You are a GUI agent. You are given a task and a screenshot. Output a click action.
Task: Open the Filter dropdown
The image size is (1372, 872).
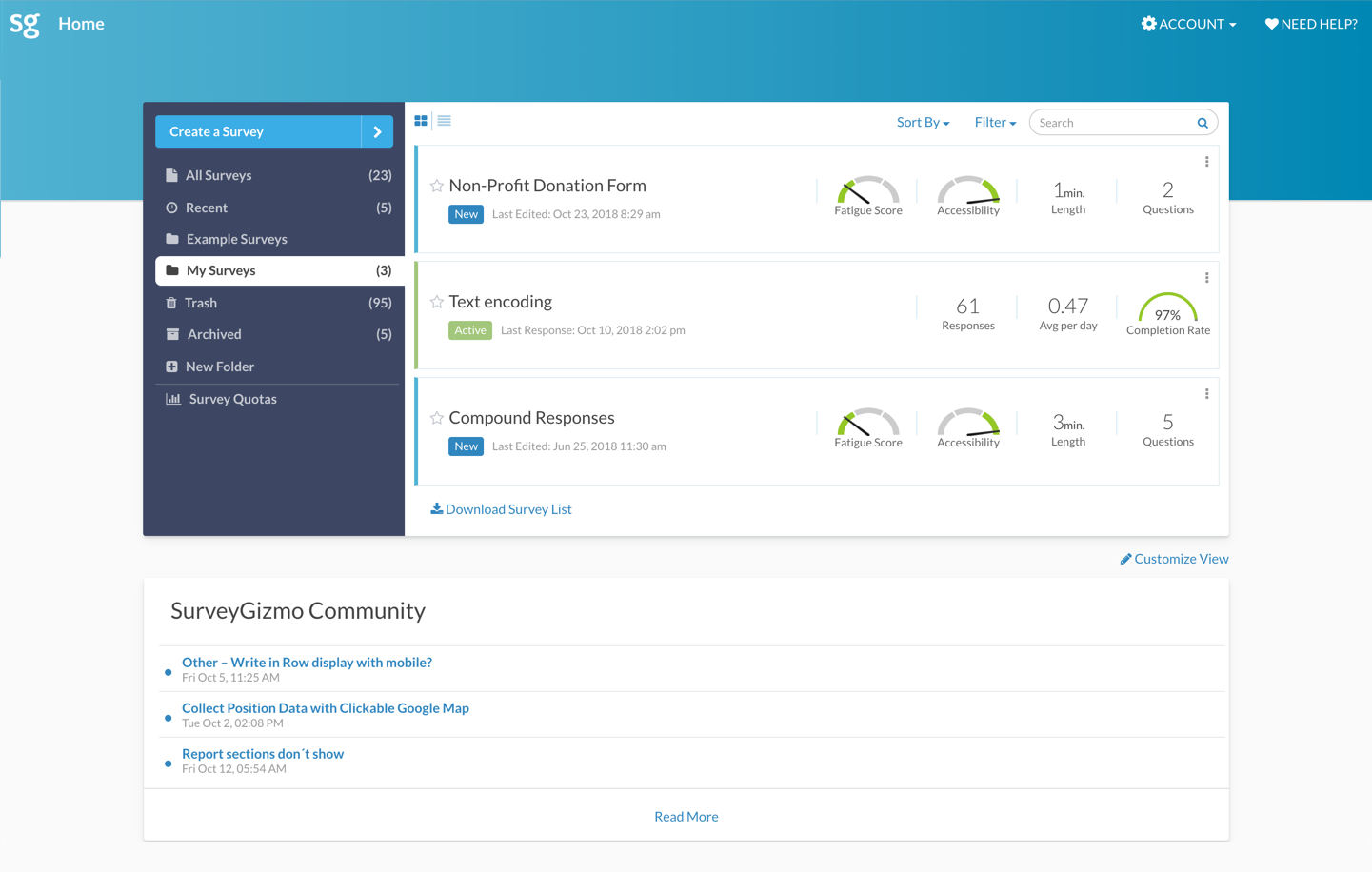(995, 123)
